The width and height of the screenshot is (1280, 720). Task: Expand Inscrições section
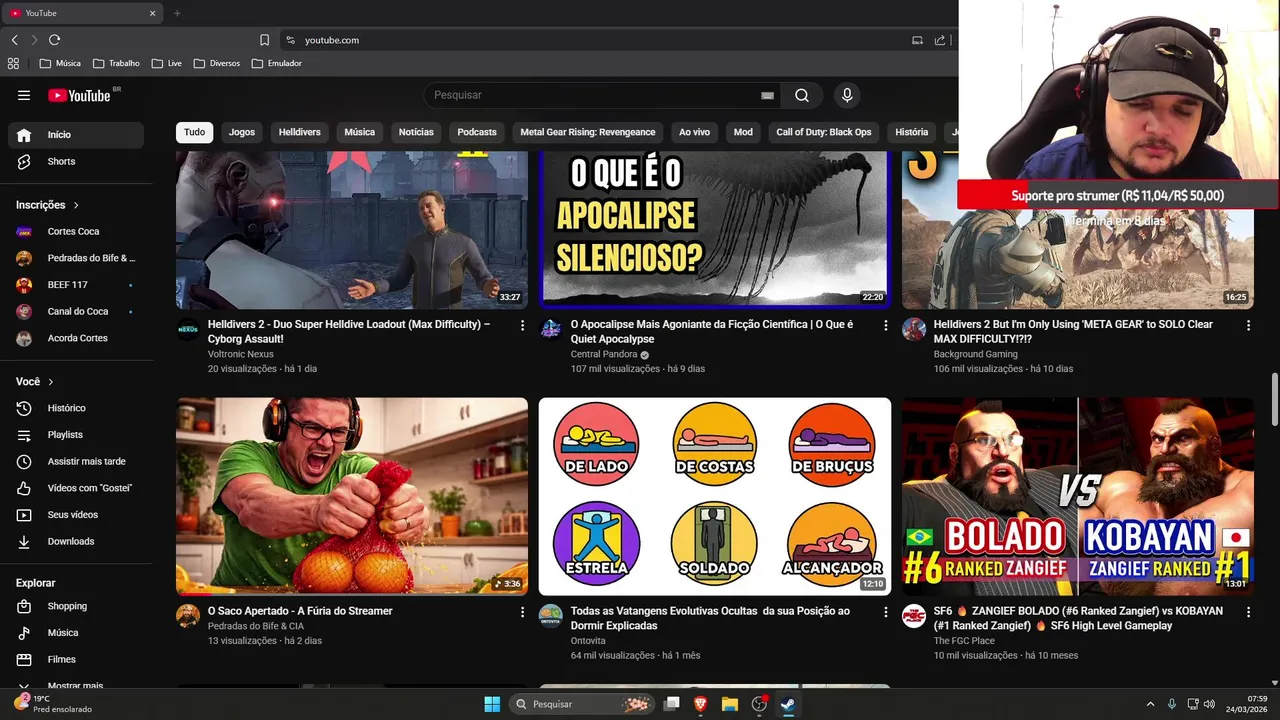(x=47, y=205)
